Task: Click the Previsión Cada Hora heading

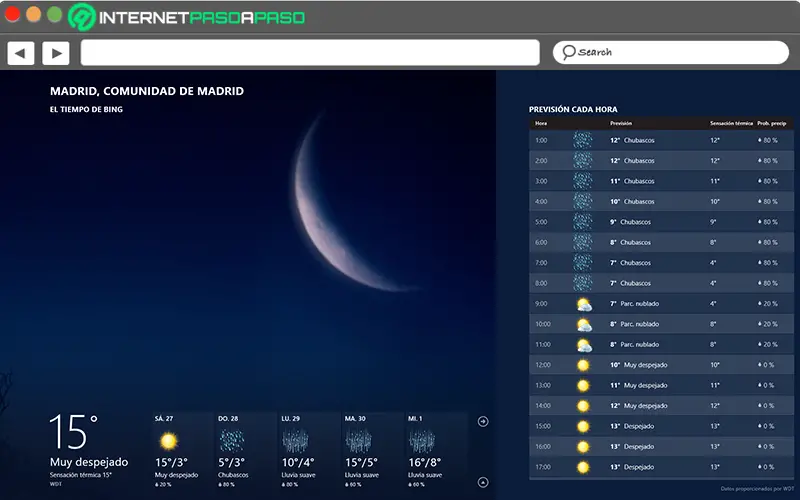Action: 573,109
